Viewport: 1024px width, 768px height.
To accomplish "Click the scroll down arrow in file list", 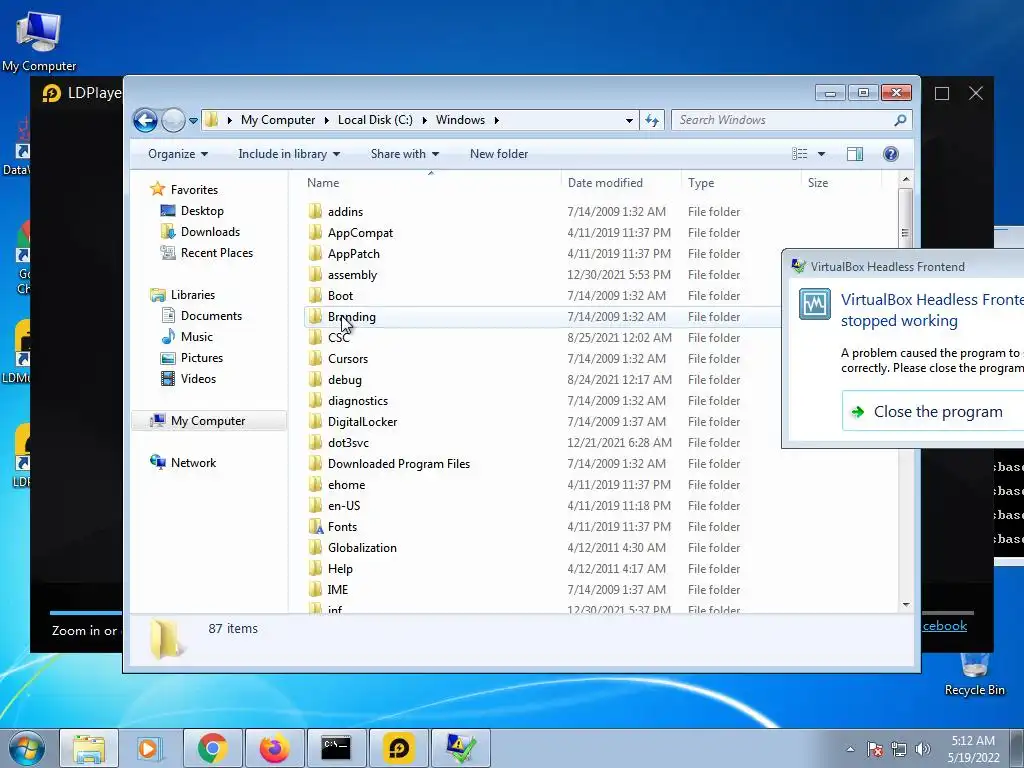I will tap(906, 605).
